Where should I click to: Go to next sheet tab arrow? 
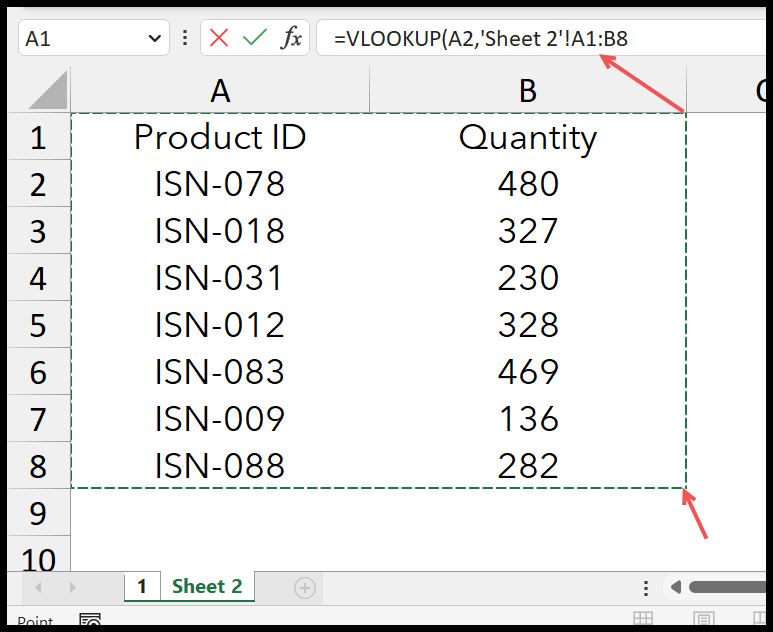[72, 587]
